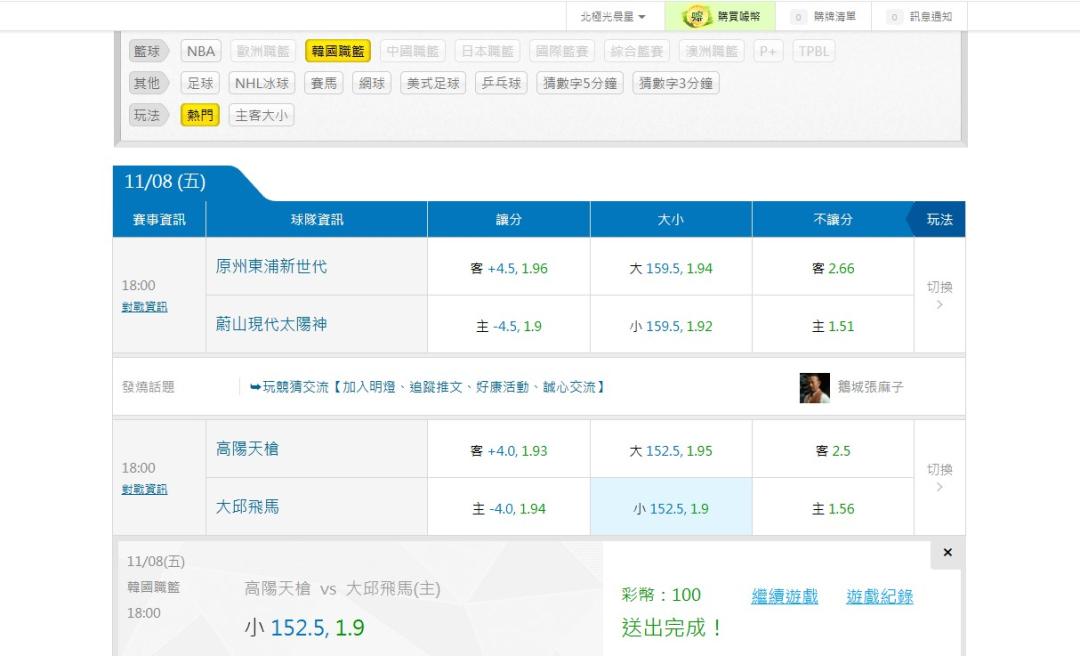Pick moneyline 客 2.66
The height and width of the screenshot is (656, 1080).
click(x=833, y=269)
